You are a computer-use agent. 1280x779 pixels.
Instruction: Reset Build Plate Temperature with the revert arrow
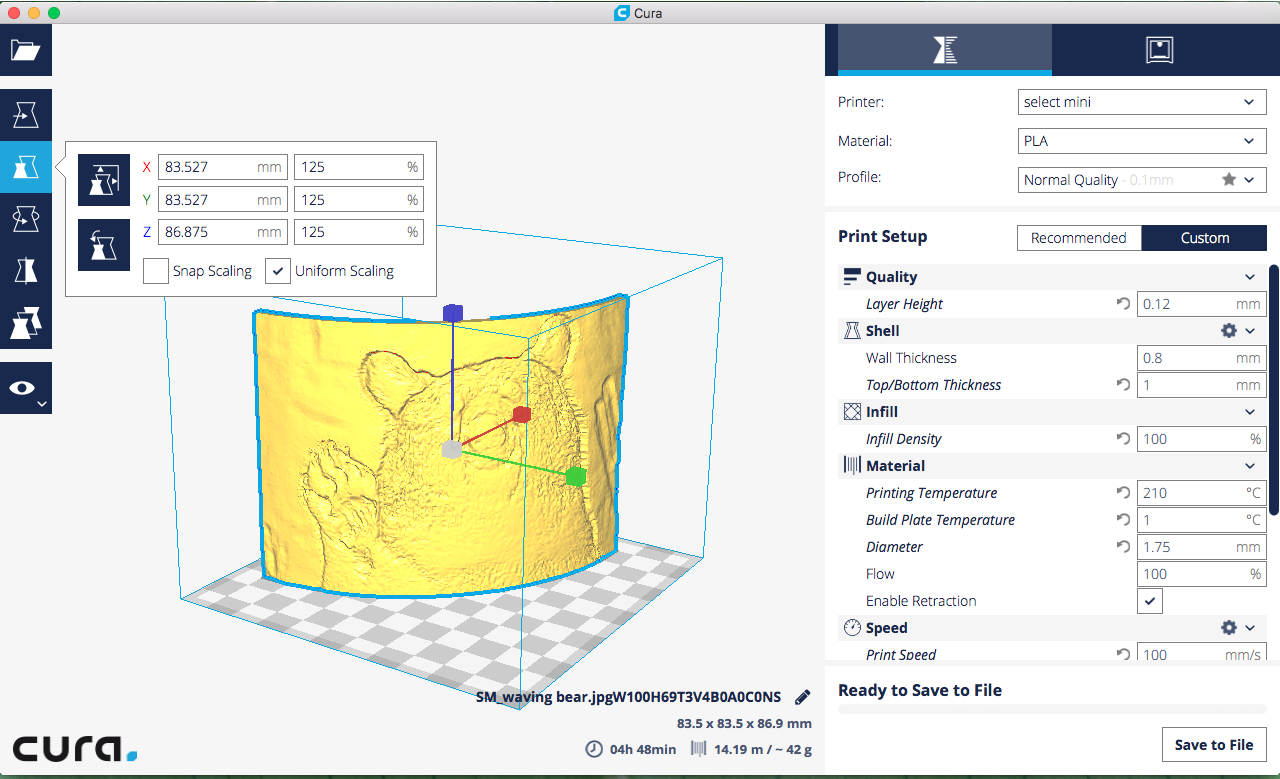(1123, 520)
